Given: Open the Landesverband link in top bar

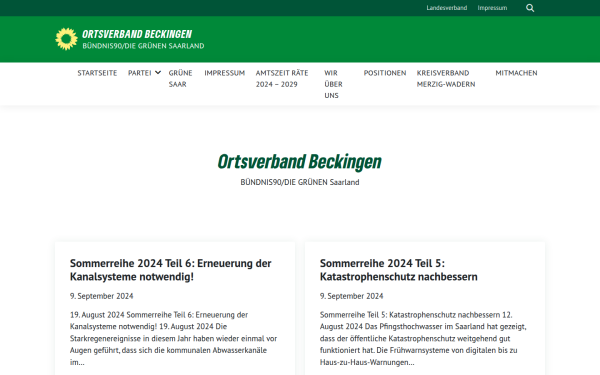Looking at the screenshot, I should 447,8.
